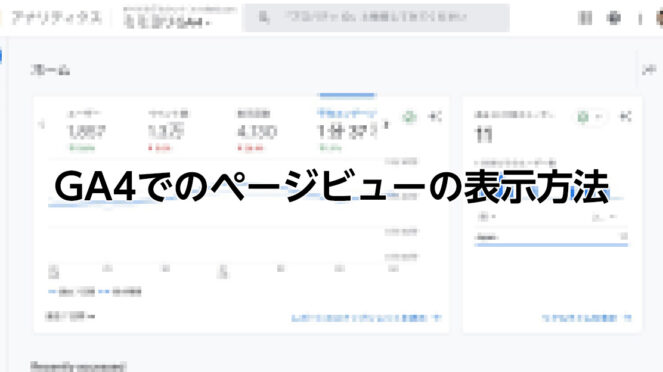Open the Google apps grid icon

(585, 18)
